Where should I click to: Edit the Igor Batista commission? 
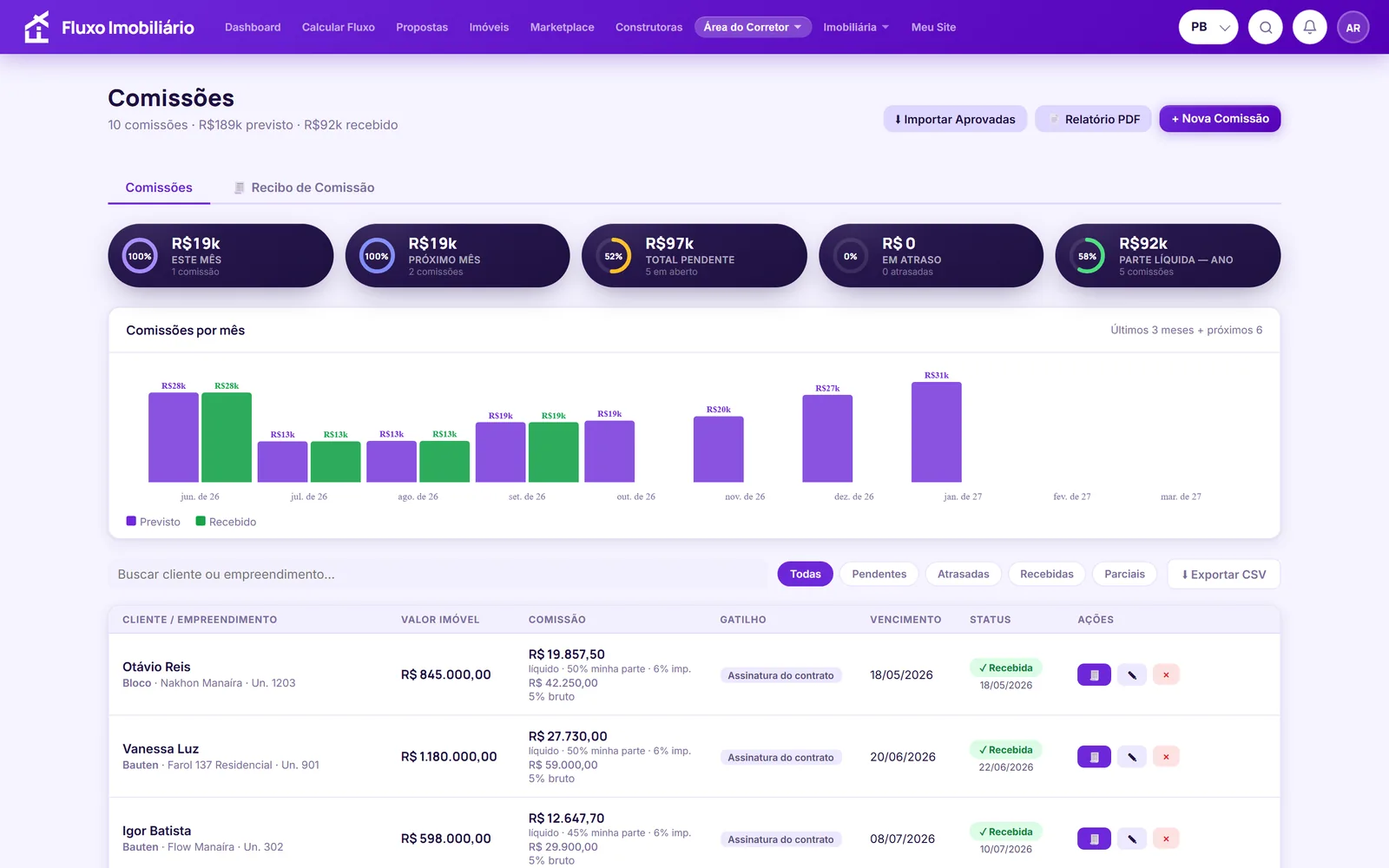point(1132,838)
